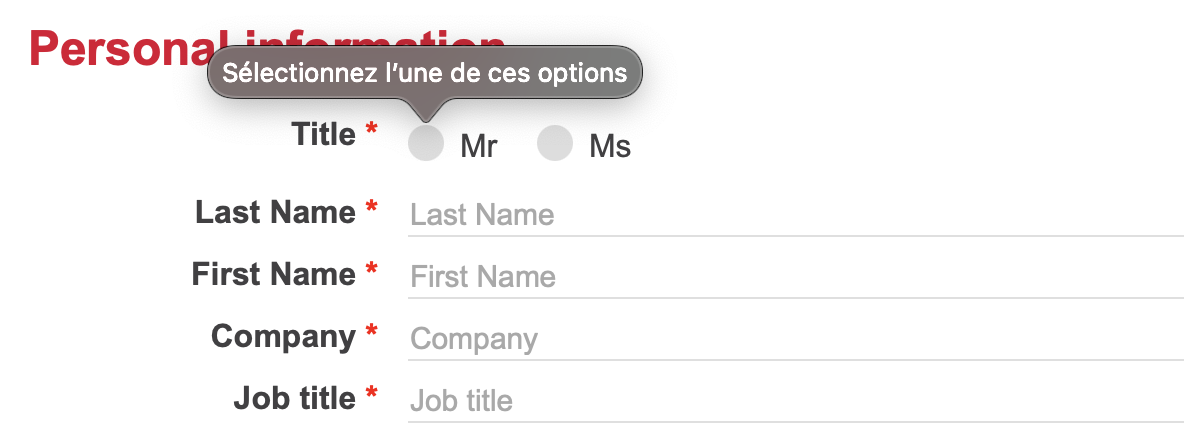Click the red asterisk beside Last Name
The width and height of the screenshot is (1204, 438).
tap(372, 209)
